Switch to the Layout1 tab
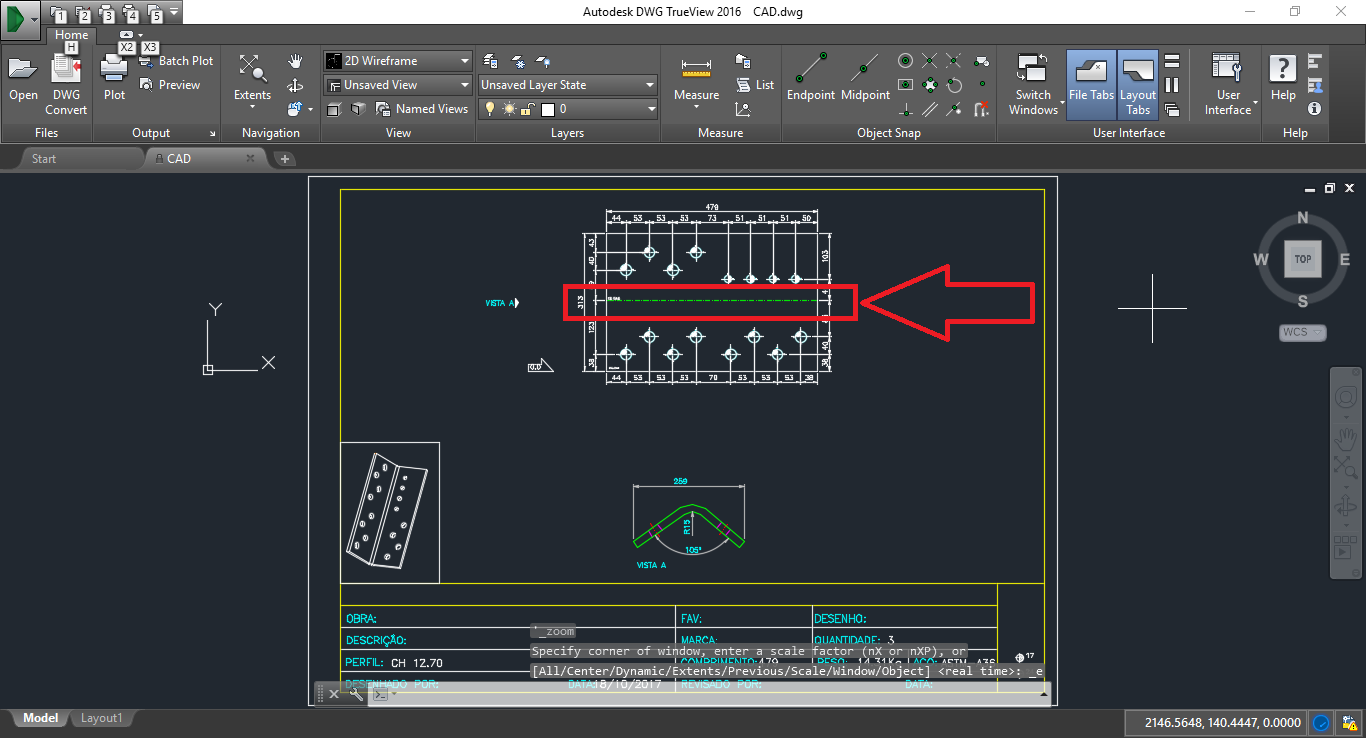The image size is (1367, 739). pyautogui.click(x=101, y=718)
